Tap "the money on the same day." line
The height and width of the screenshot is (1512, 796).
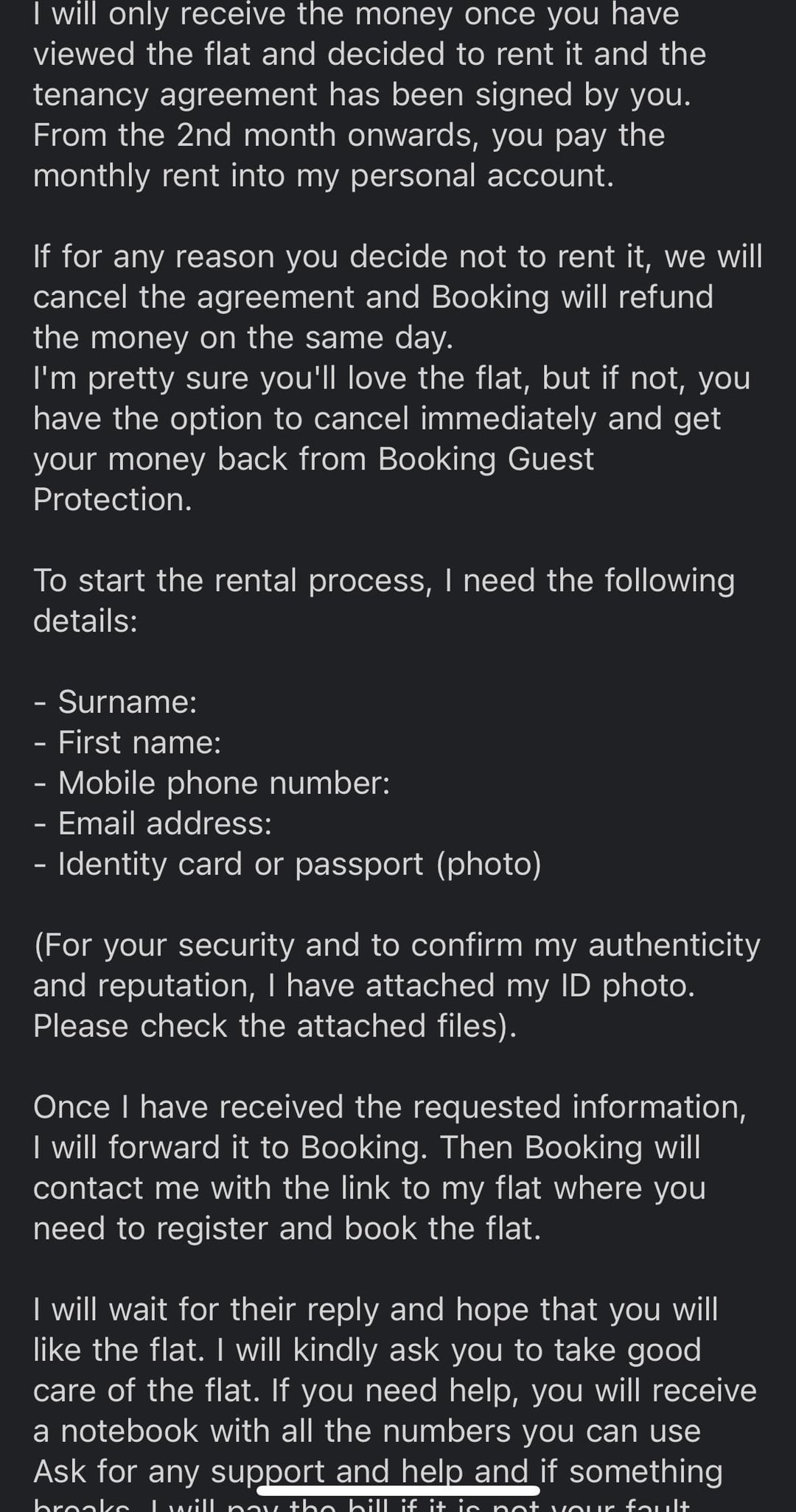pyautogui.click(x=243, y=338)
